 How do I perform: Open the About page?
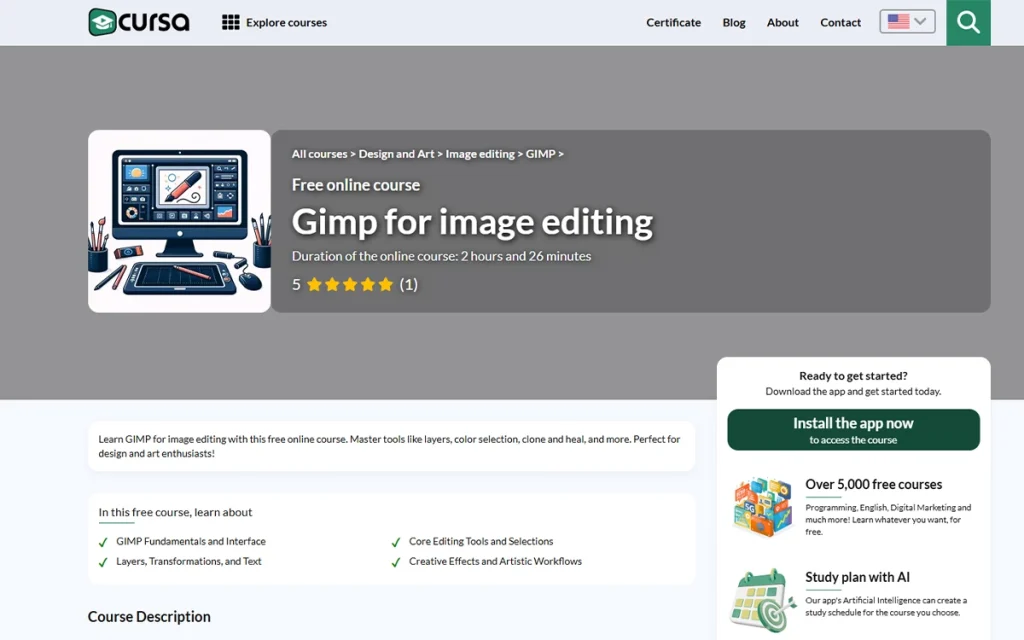[782, 22]
